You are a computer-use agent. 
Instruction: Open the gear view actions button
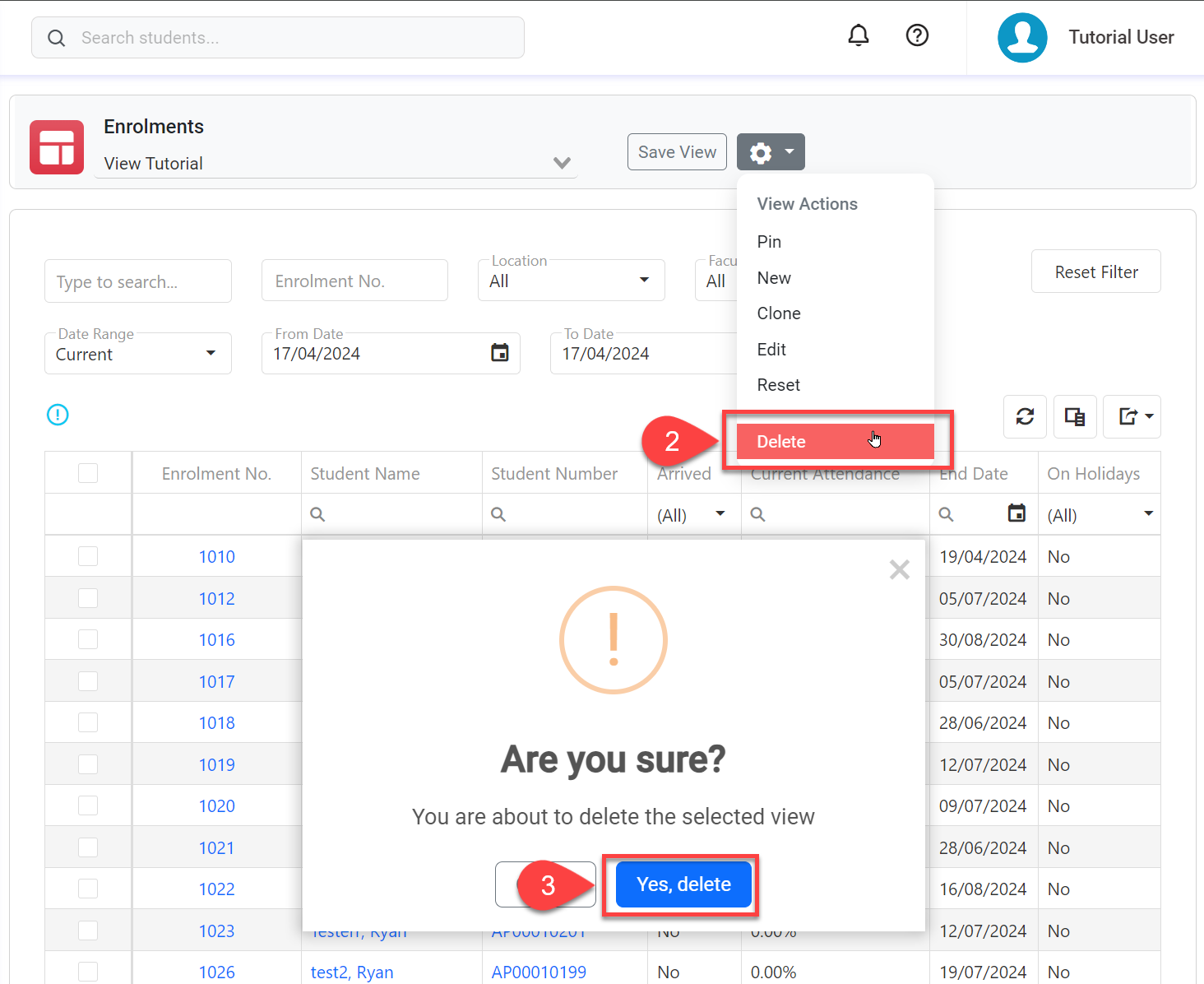(771, 152)
